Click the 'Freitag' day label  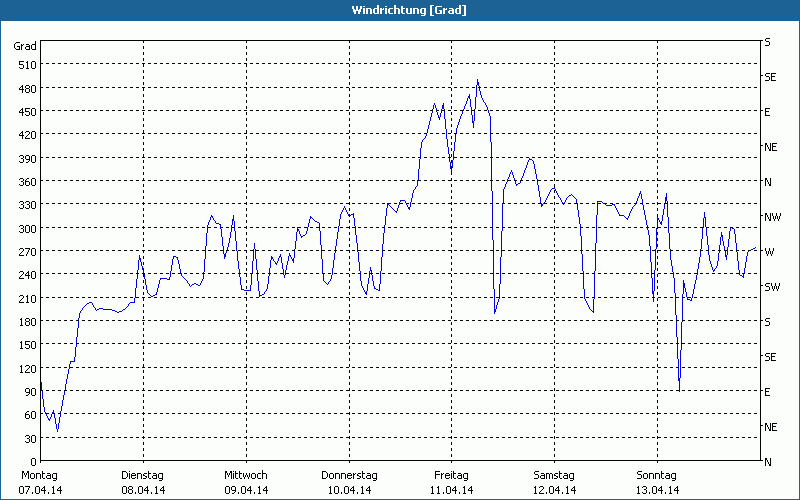[451, 476]
